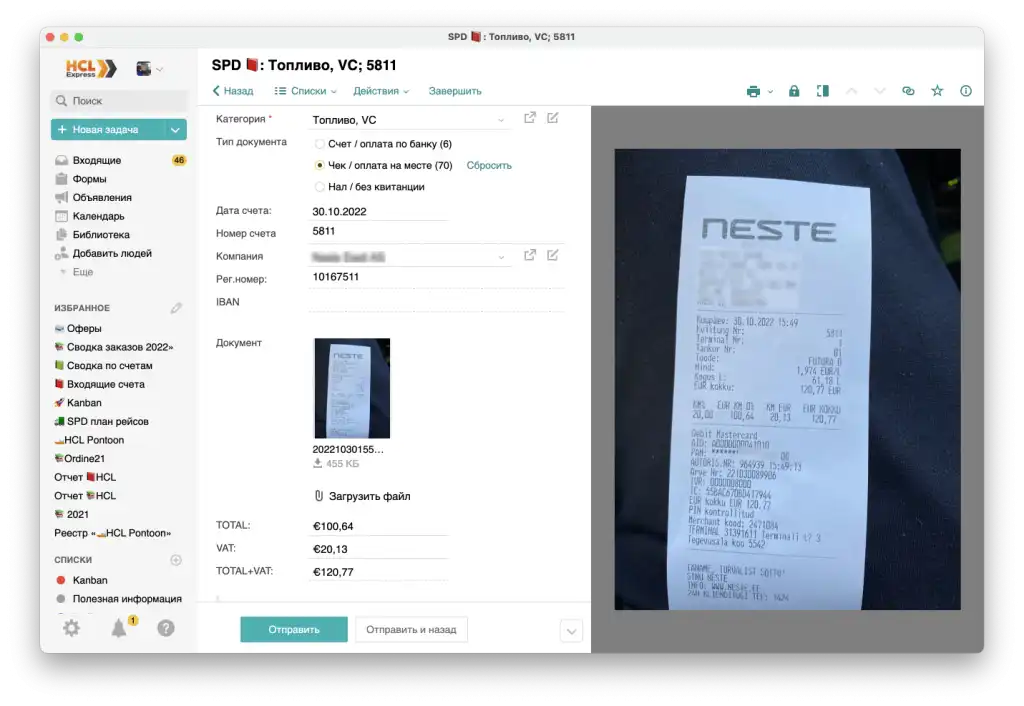Open Компания record in new window icon
Screen dimensions: 1024x706
click(530, 255)
